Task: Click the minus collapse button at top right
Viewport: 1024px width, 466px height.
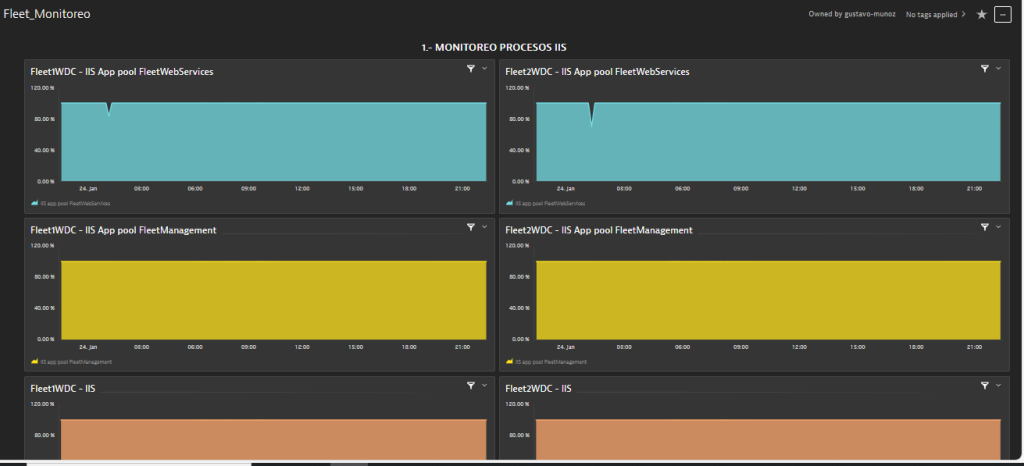Action: tap(1002, 14)
